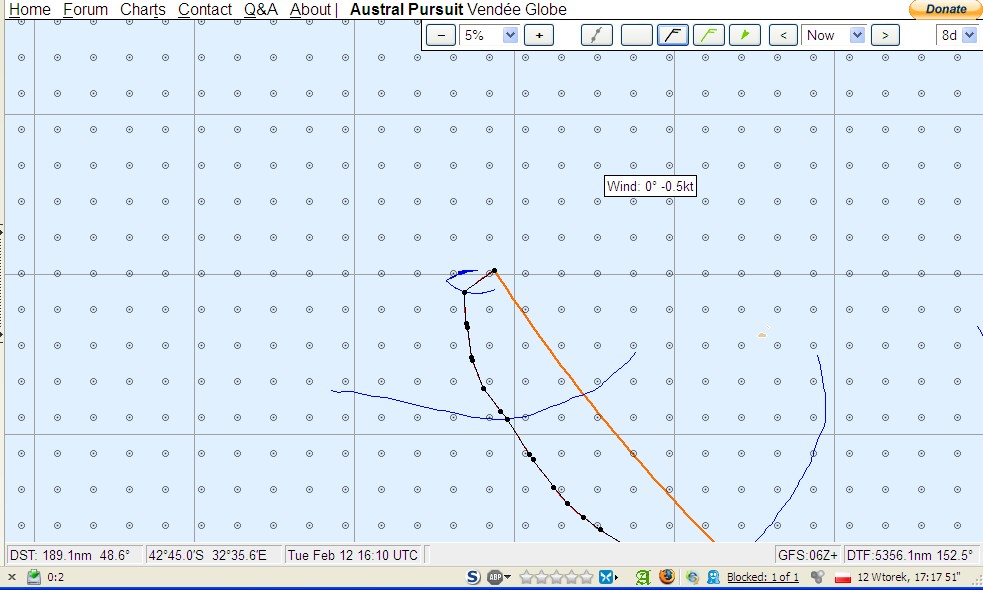Select the gray track line tool

pos(596,35)
